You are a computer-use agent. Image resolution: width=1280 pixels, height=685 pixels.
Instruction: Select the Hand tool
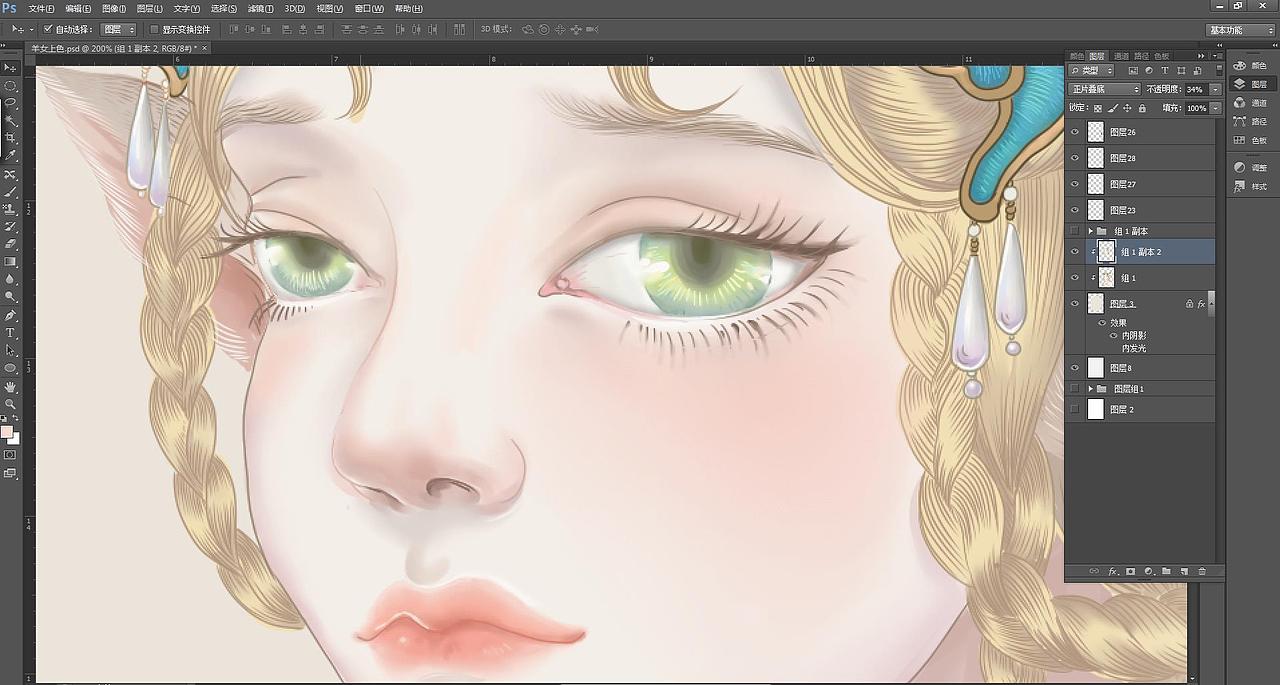pos(10,385)
